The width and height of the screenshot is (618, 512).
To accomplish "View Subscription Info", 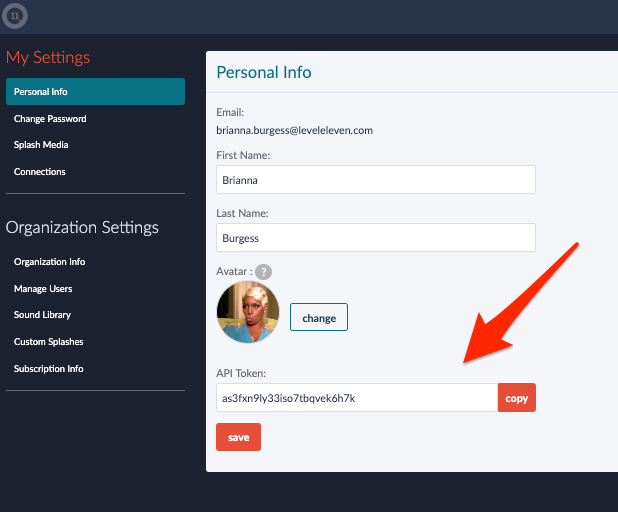I will (49, 369).
